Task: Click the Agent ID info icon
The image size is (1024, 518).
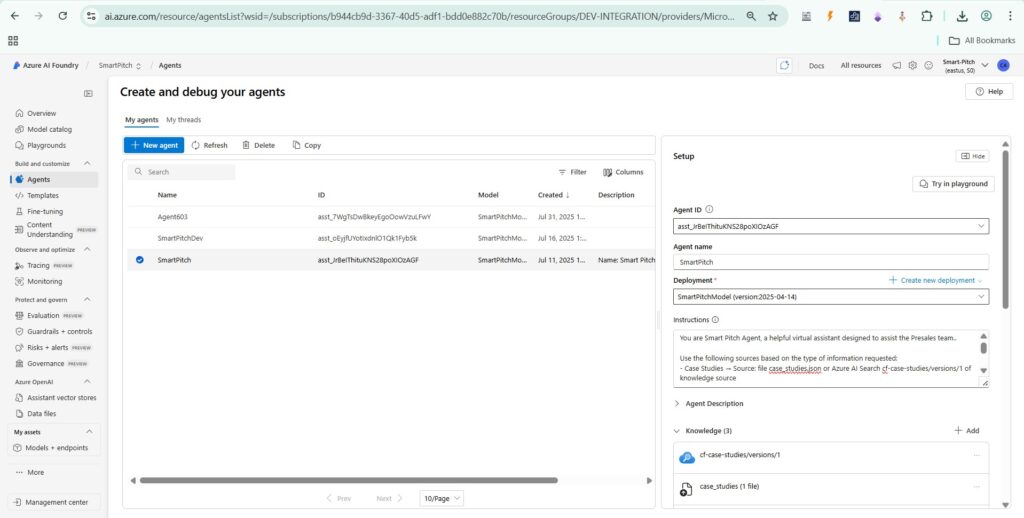Action: [x=709, y=210]
